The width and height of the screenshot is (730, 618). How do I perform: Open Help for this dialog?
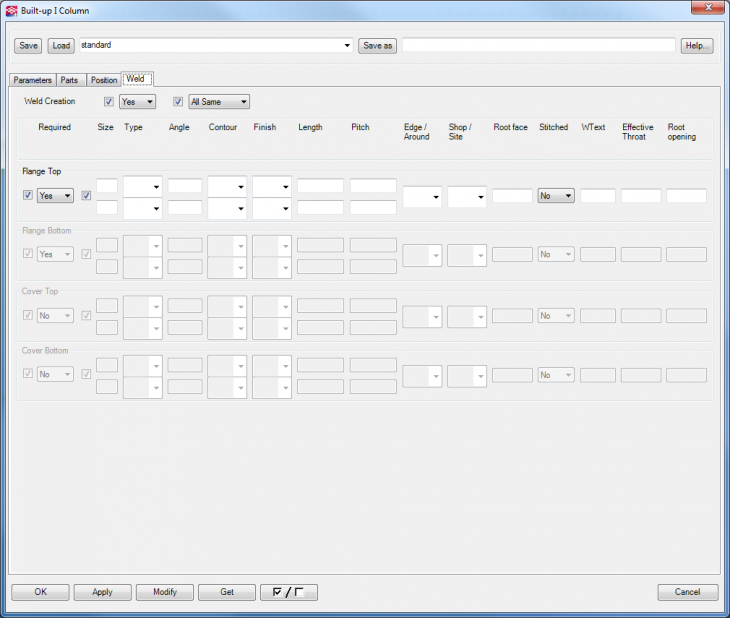(697, 46)
